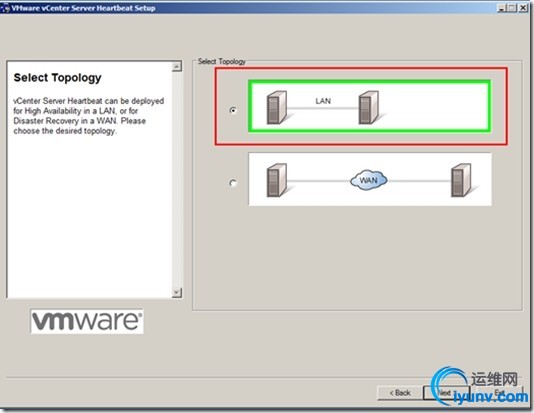Click the right server icon in WAN diagram
Image resolution: width=534 pixels, height=413 pixels.
coord(461,180)
